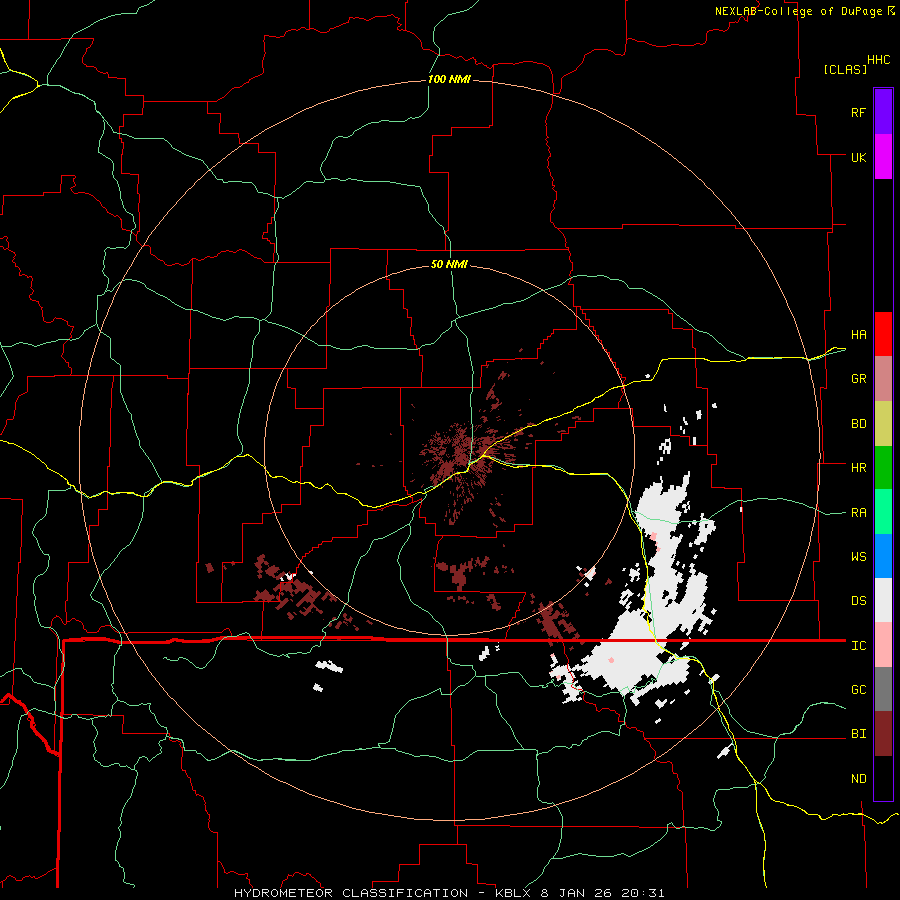Click the IC light pink legend swatch
This screenshot has width=900, height=900.
tap(883, 645)
